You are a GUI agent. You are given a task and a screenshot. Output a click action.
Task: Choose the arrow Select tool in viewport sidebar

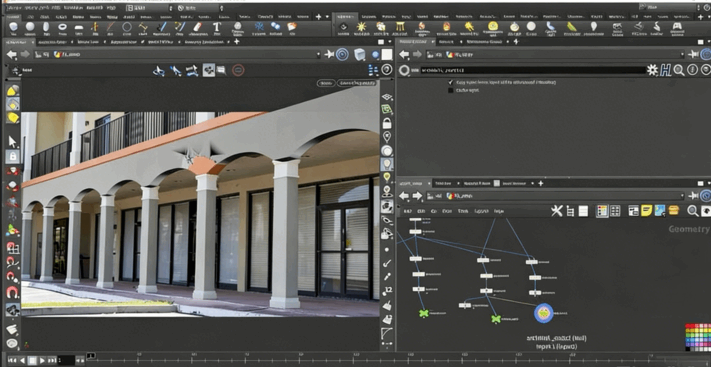(x=13, y=142)
